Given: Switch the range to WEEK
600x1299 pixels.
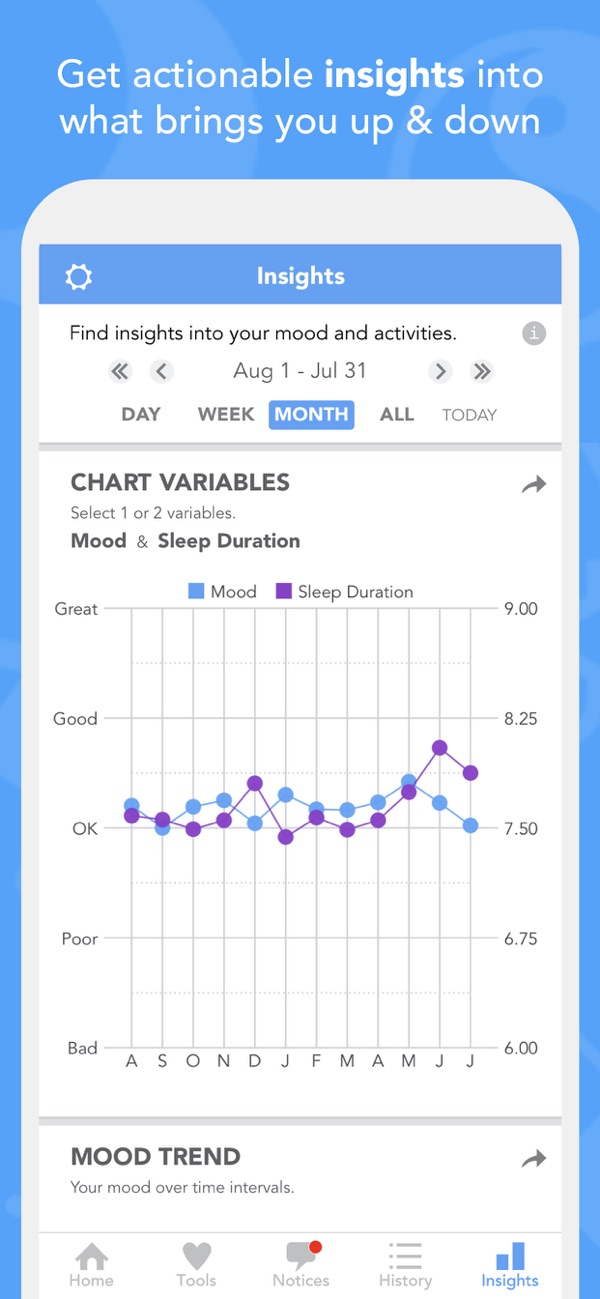Looking at the screenshot, I should (226, 414).
